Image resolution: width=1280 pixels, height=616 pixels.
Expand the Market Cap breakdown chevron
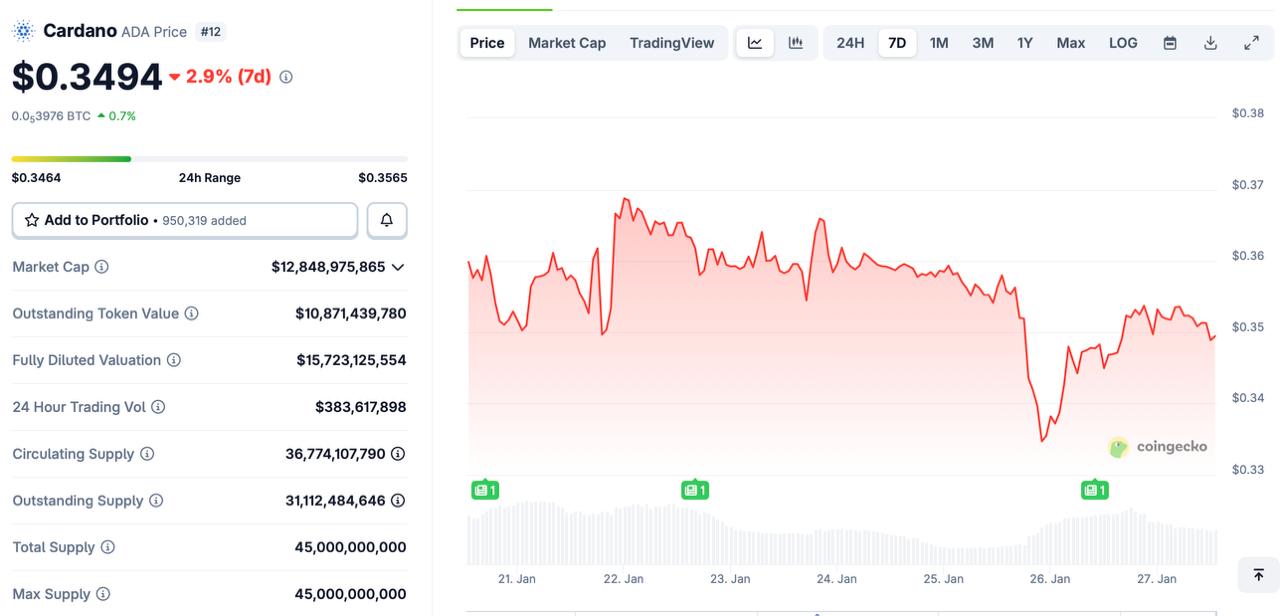(396, 266)
